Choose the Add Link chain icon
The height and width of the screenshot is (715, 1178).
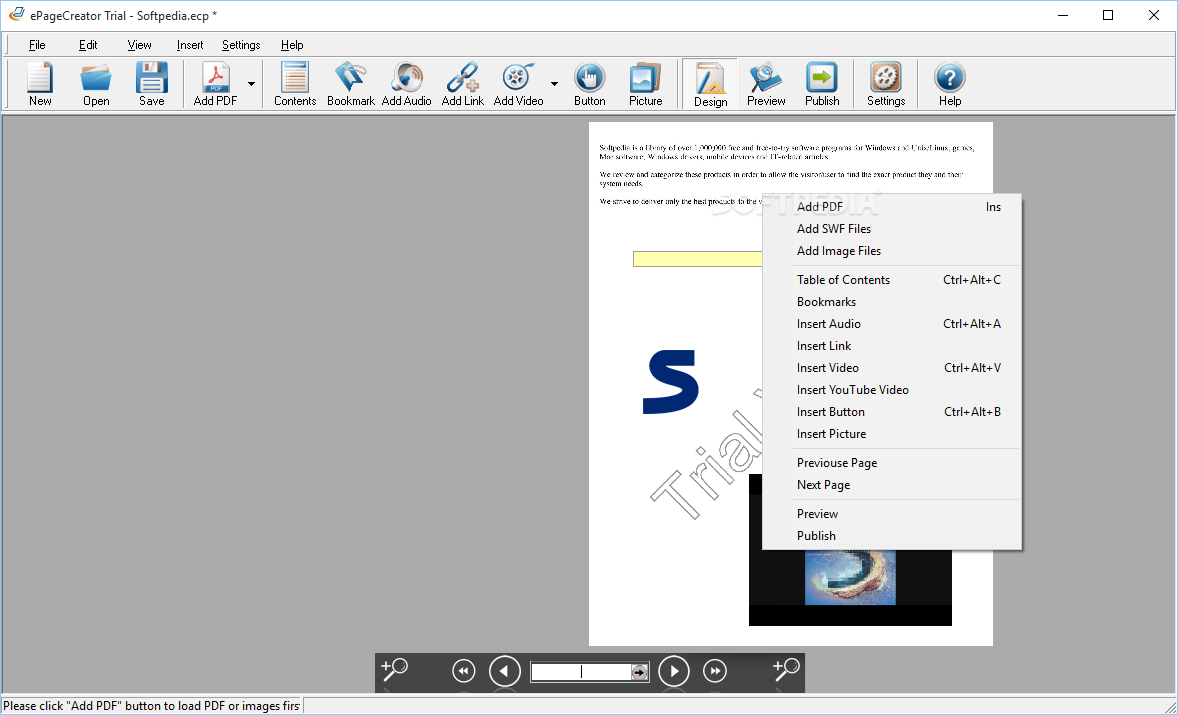[463, 84]
